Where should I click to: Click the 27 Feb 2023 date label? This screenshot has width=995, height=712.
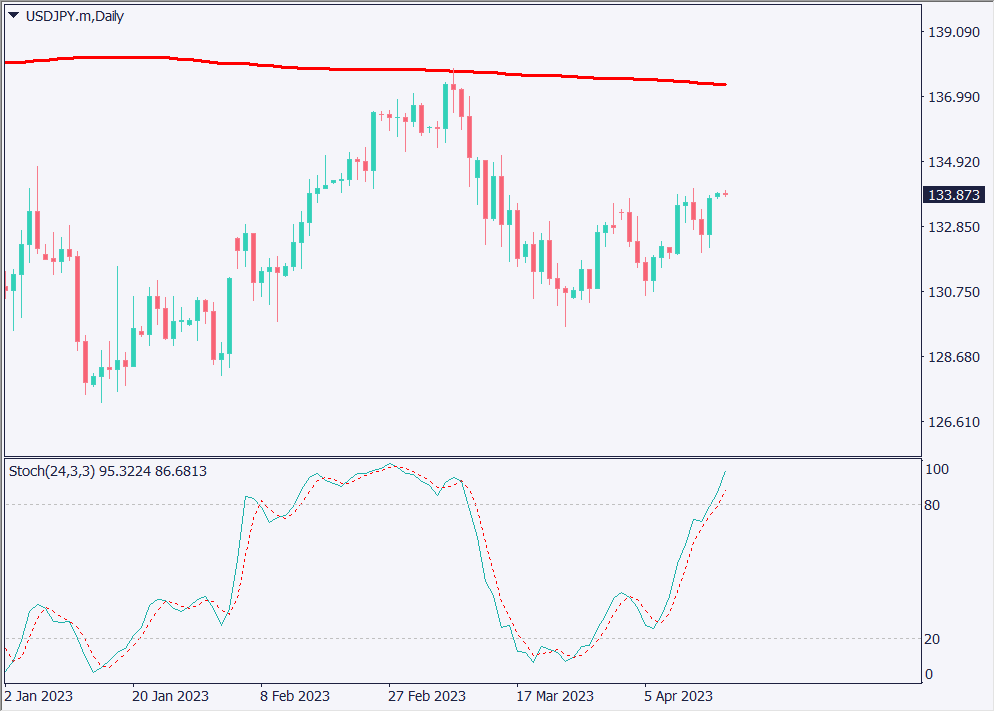point(427,695)
